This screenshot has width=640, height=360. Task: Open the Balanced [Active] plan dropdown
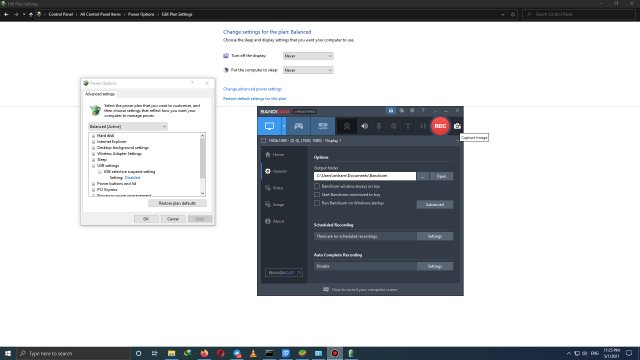coord(128,127)
